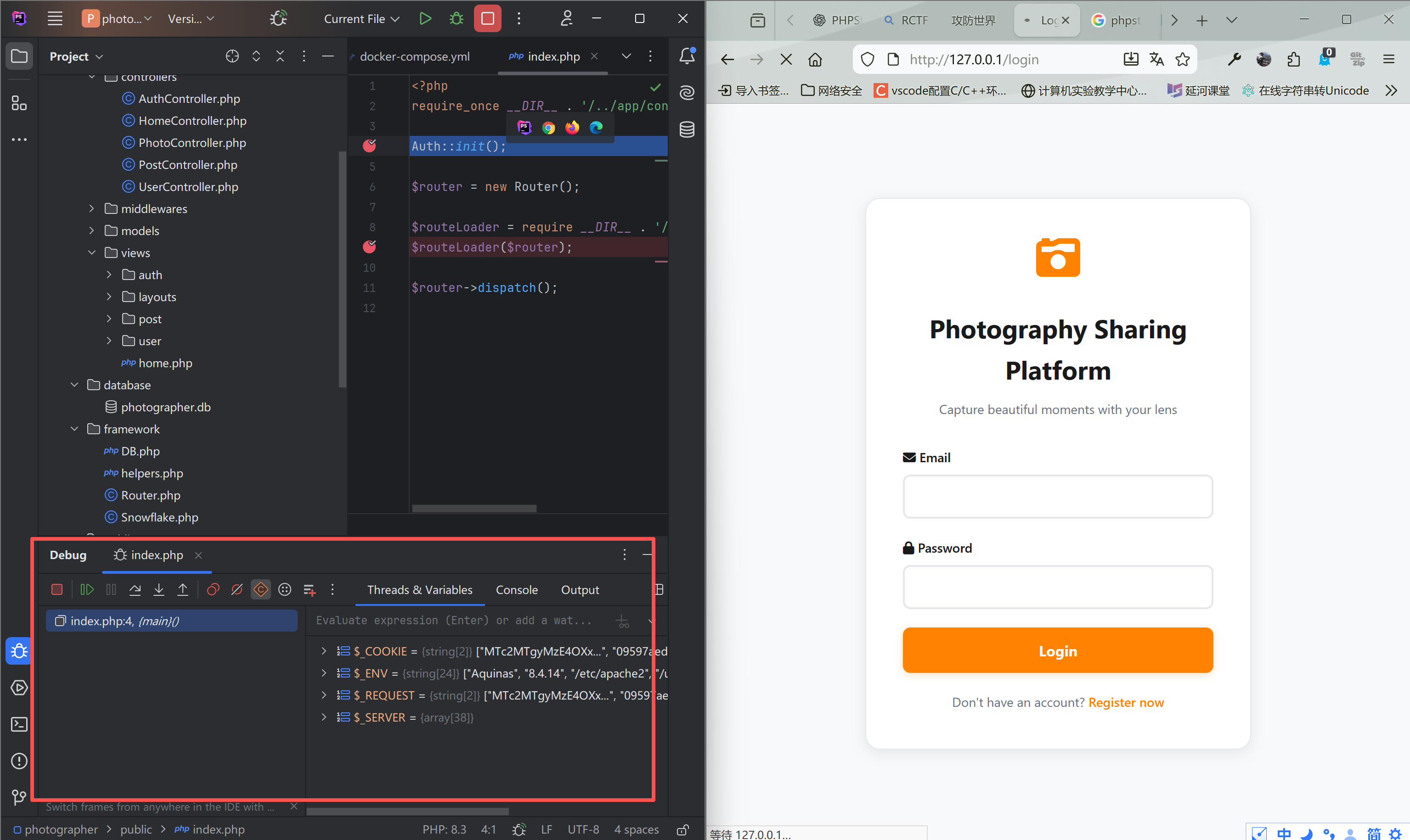Click the Resume Program debug icon
Image resolution: width=1410 pixels, height=840 pixels.
[x=87, y=589]
